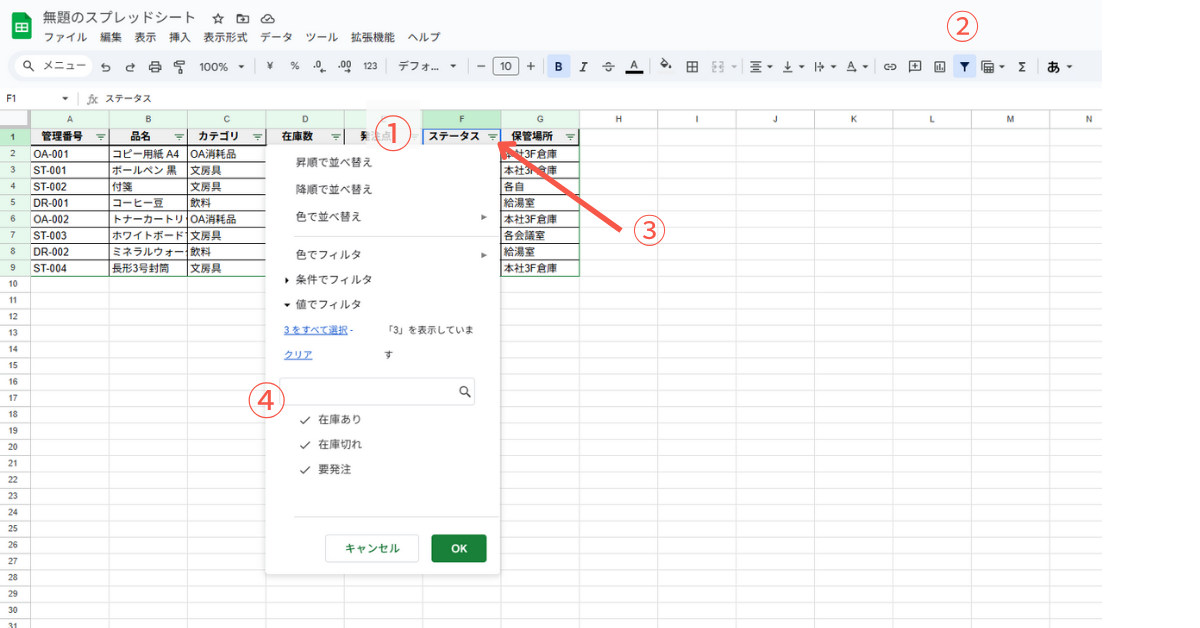Screen dimensions: 1200x628
Task: Open filter dropdown on カテゴリ column header
Action: pos(257,137)
